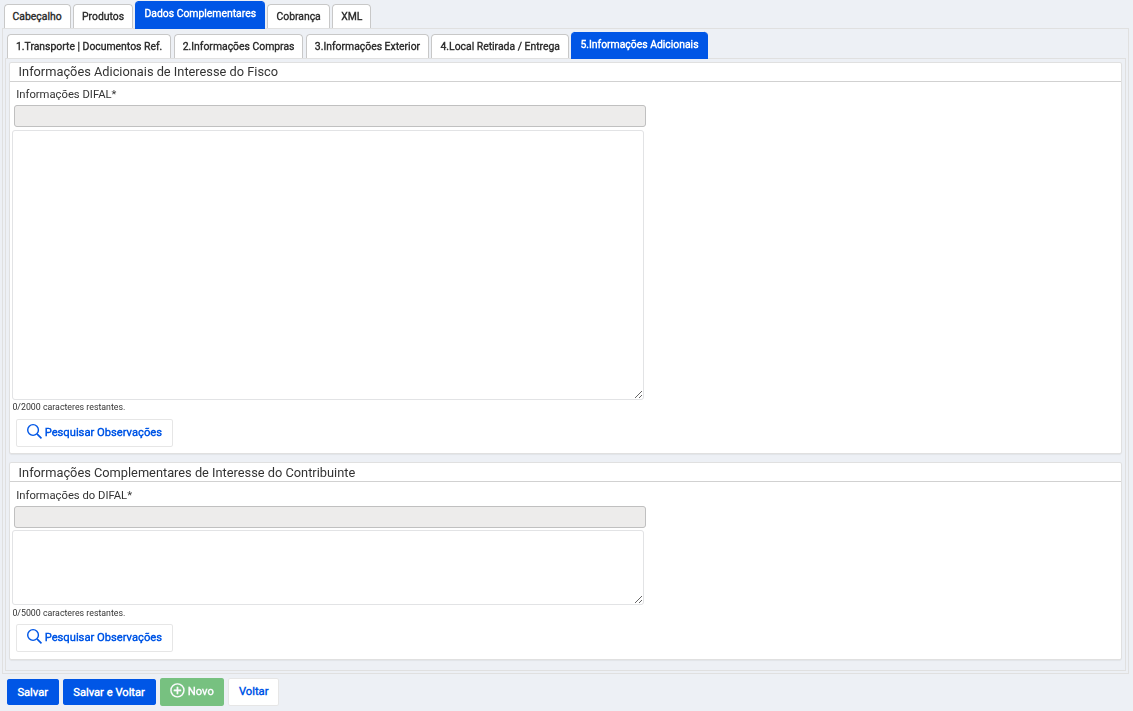Select the Dados Complementares tab
Screen dimensions: 1133x711
(x=200, y=14)
